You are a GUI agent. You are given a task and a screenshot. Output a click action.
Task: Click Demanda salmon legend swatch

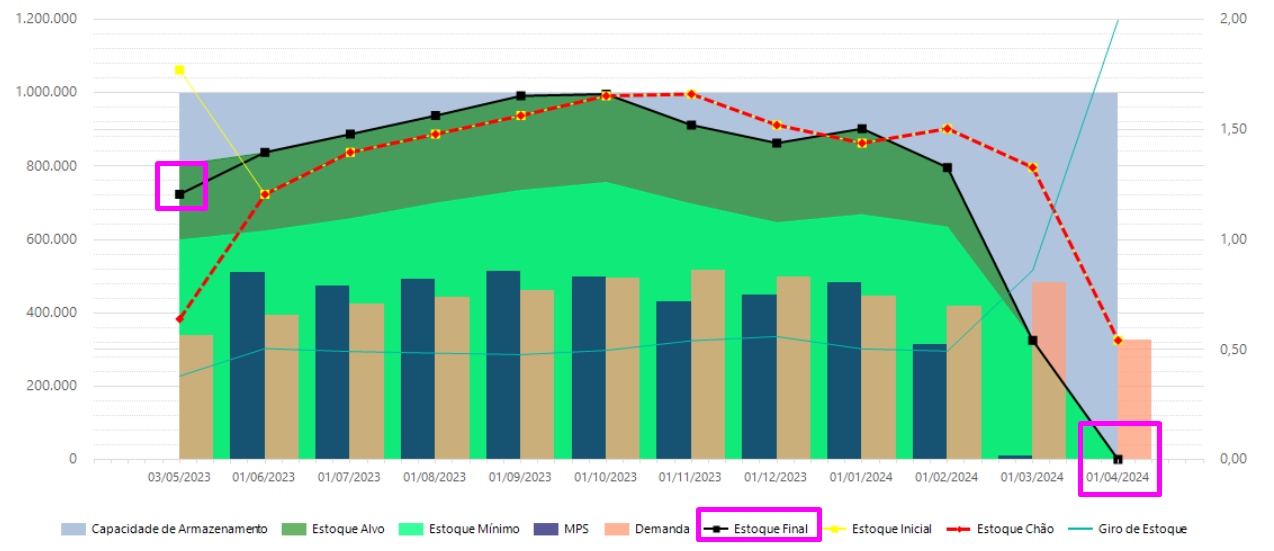click(617, 529)
